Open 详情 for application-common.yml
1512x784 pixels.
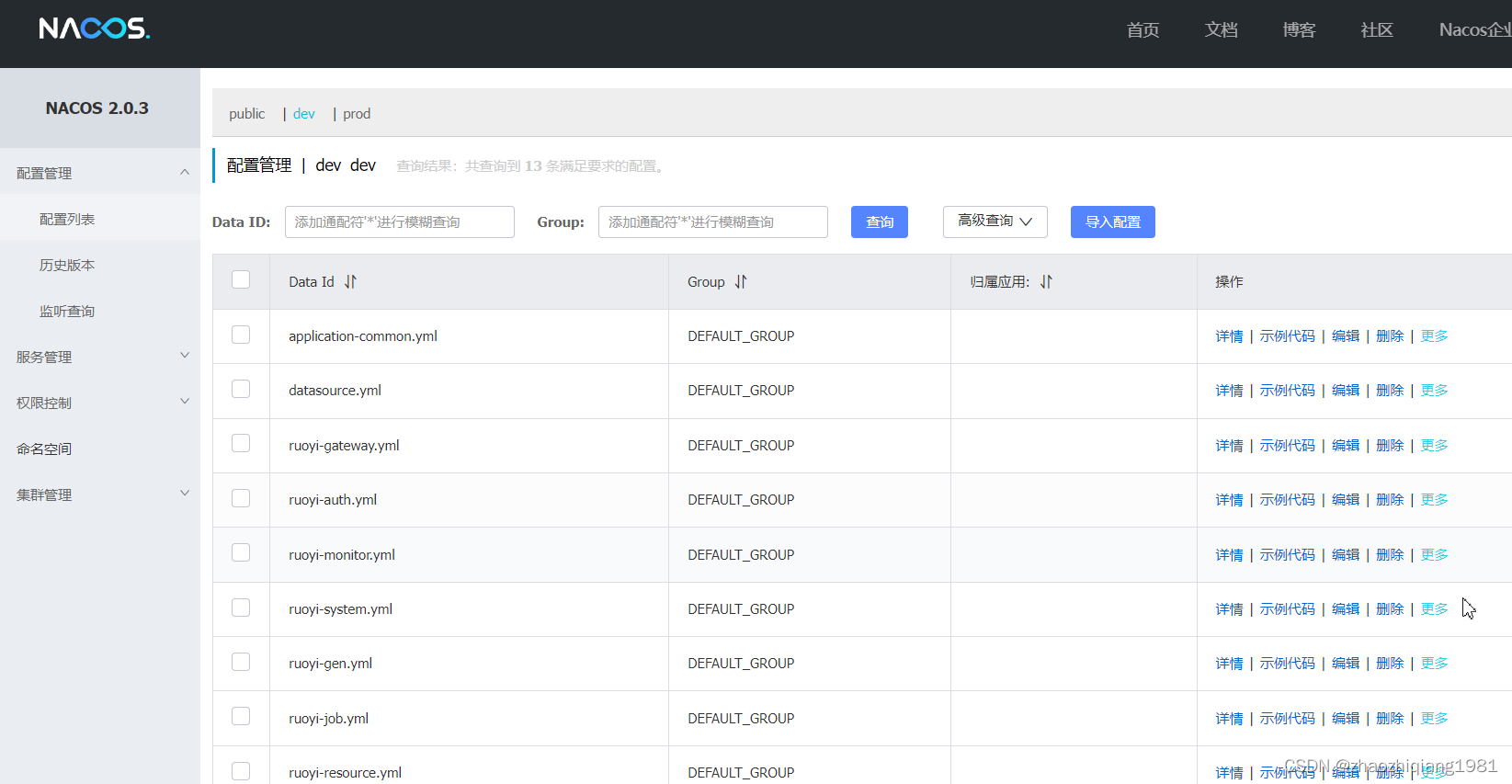(1229, 336)
